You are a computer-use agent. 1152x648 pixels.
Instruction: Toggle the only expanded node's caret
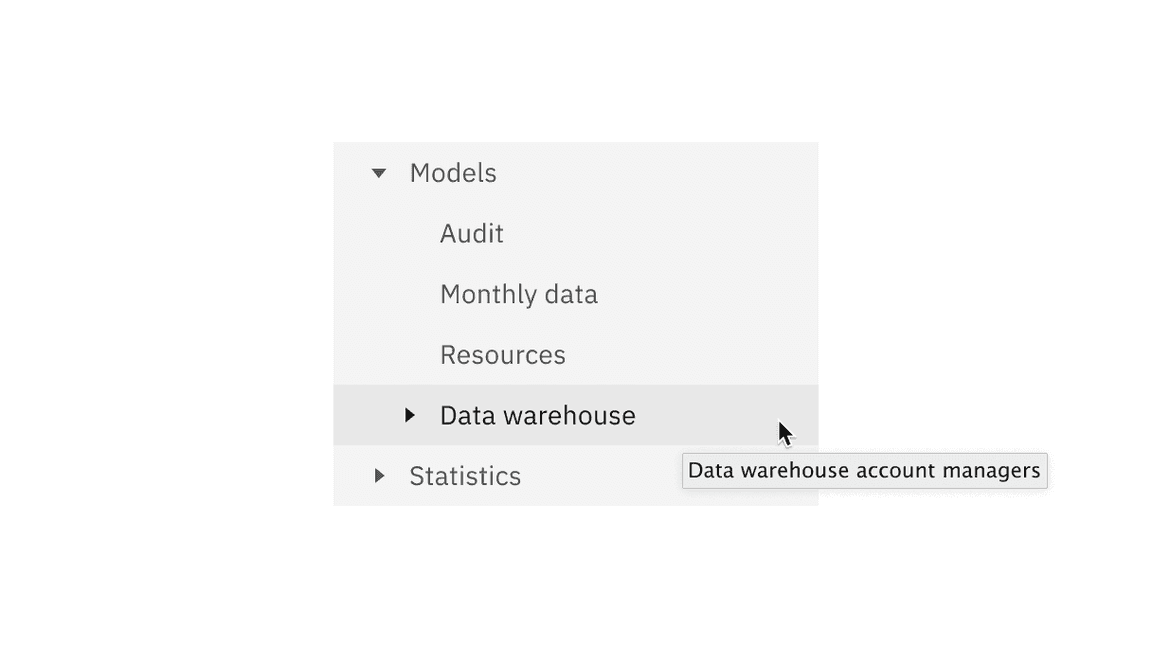coord(379,173)
